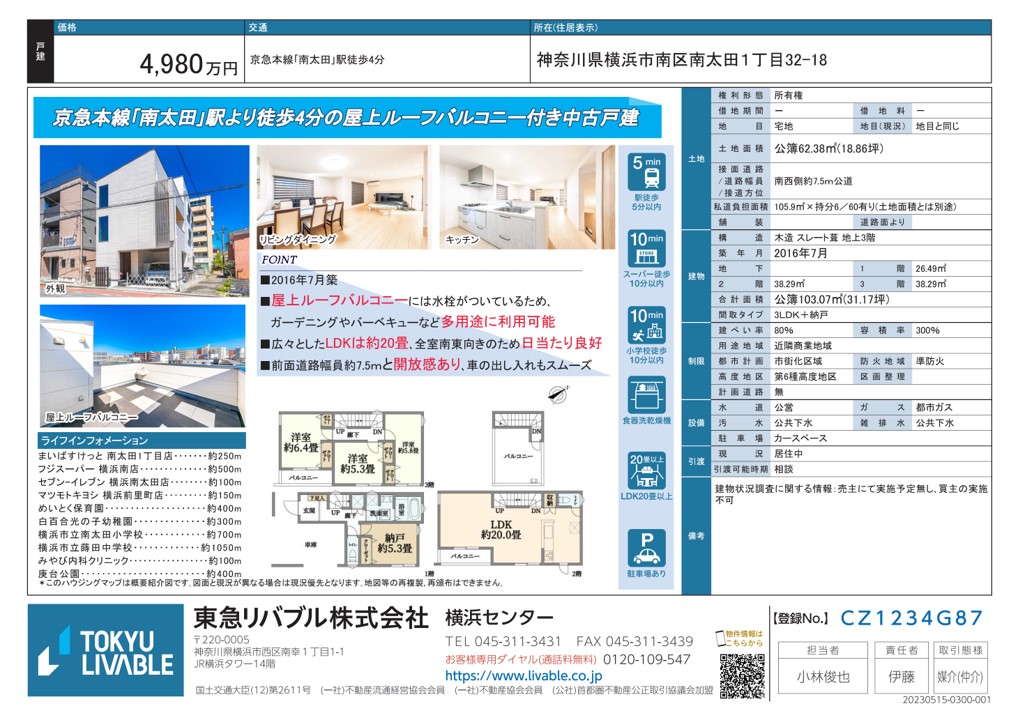
Task: Click the parking (駐車場あり) P icon
Action: click(647, 549)
